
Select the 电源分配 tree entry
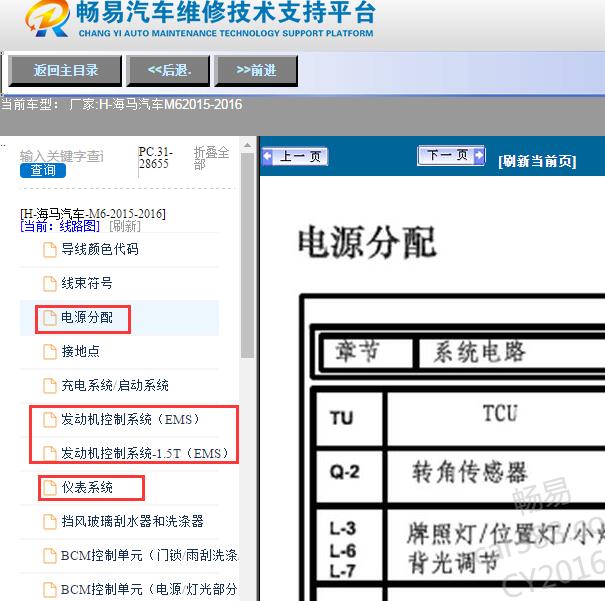coord(87,317)
